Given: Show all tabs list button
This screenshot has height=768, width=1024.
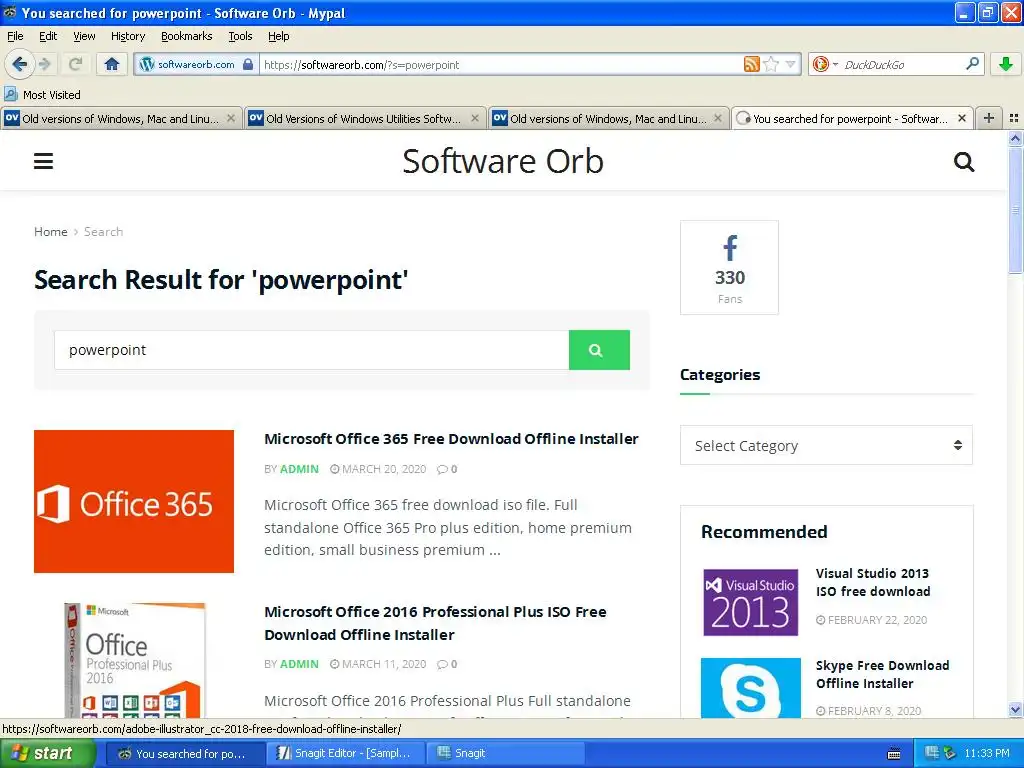Looking at the screenshot, I should click(1014, 118).
